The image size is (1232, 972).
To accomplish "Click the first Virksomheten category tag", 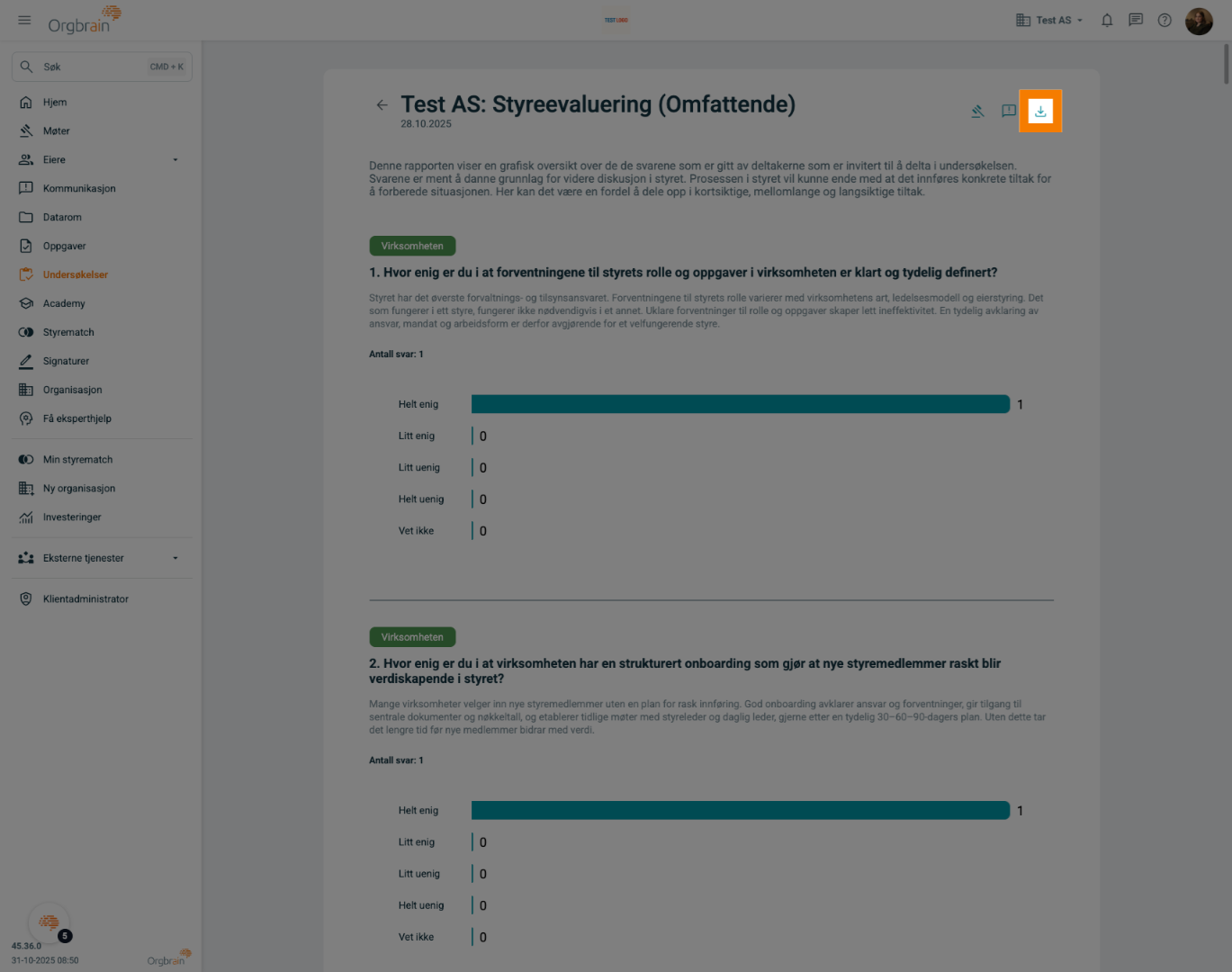I will [x=412, y=246].
